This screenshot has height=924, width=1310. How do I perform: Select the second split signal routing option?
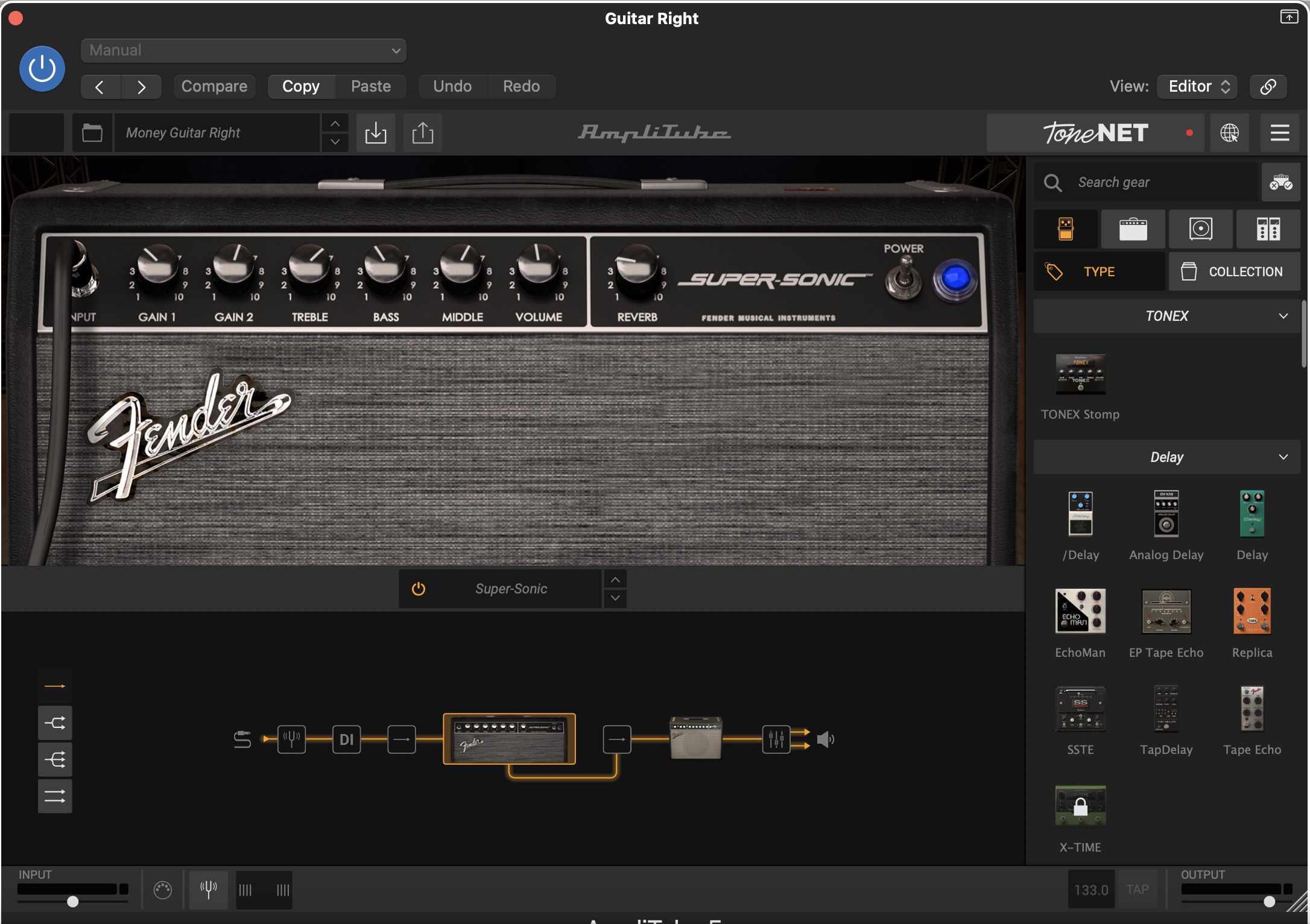click(55, 723)
